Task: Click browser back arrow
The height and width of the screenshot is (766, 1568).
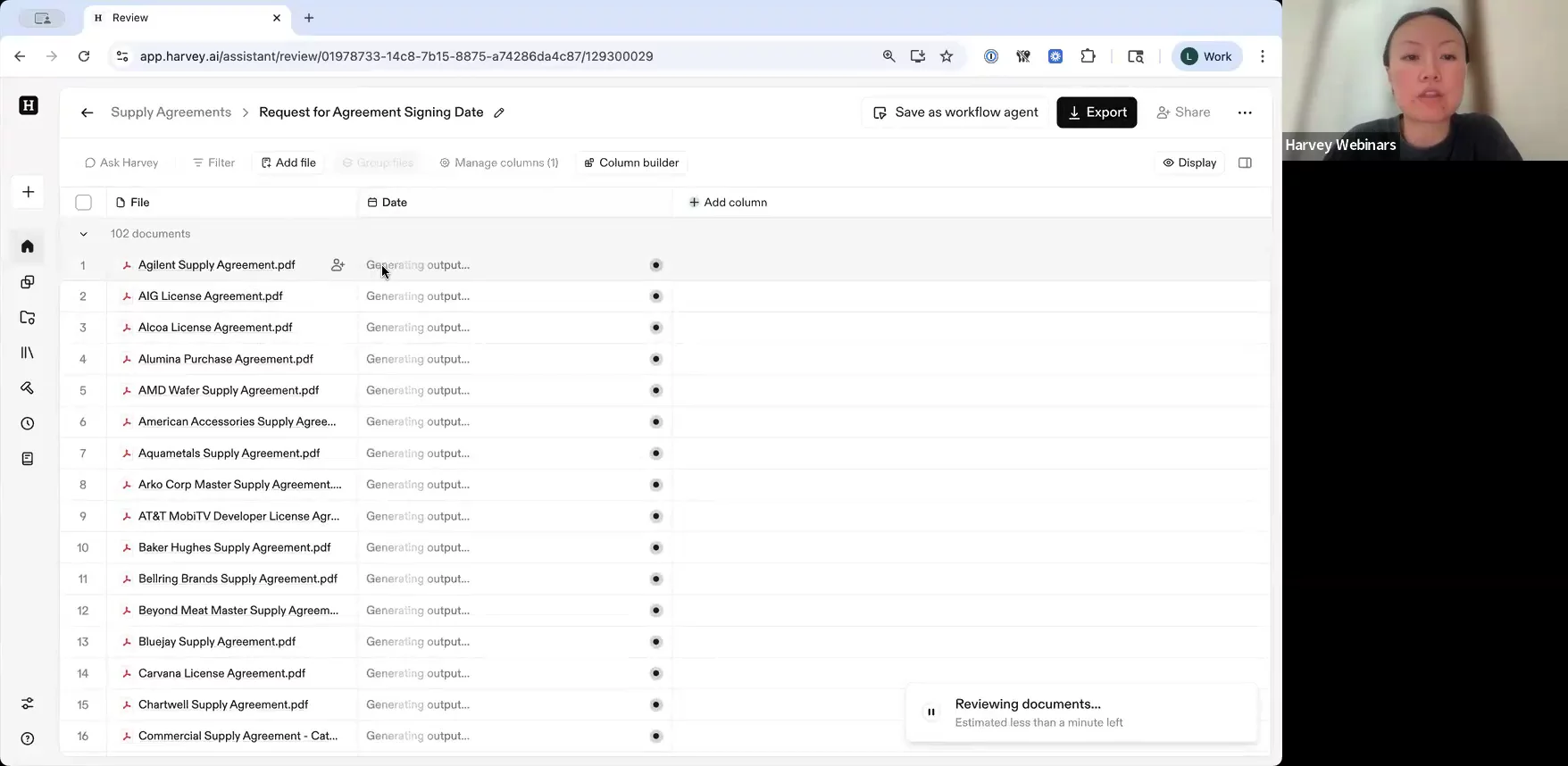Action: point(20,56)
